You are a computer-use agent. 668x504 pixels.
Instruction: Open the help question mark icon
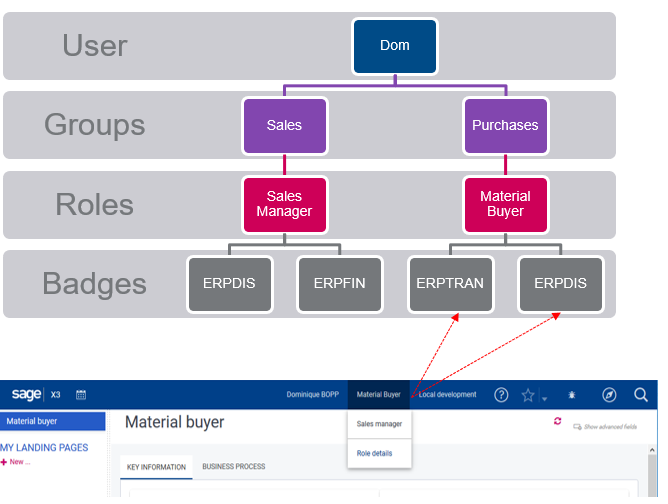(x=502, y=395)
